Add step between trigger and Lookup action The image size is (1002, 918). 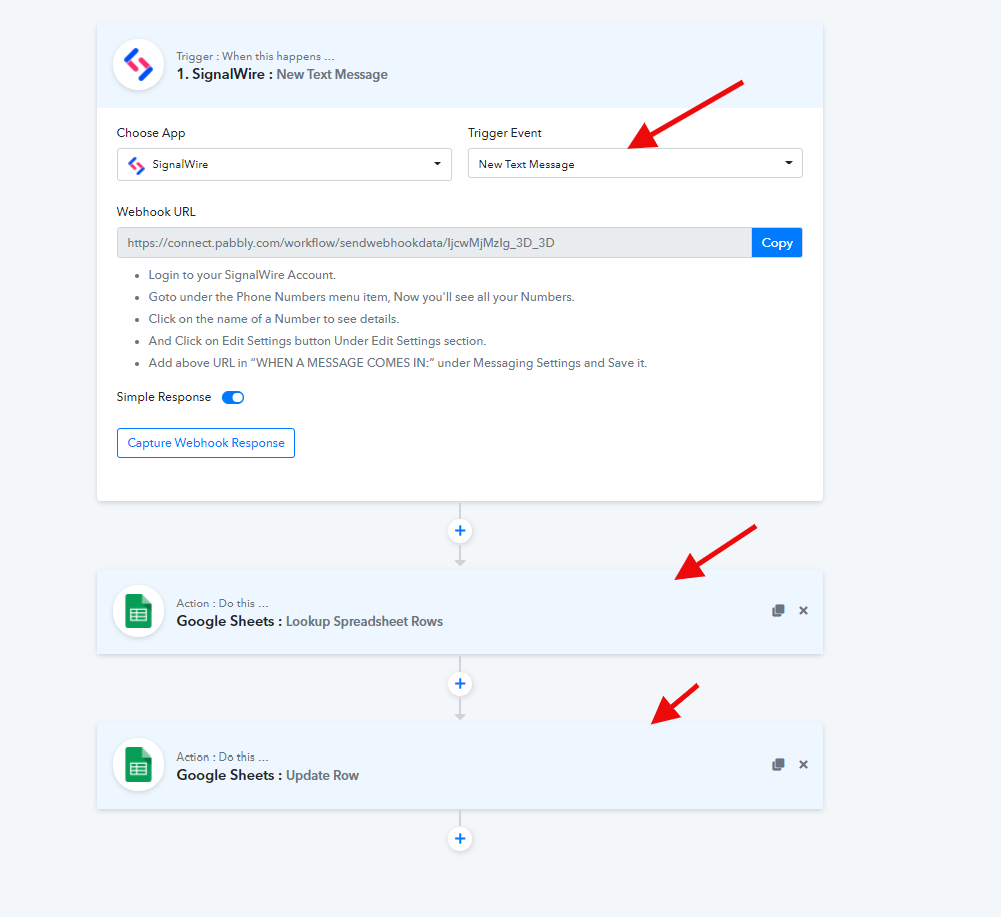[460, 531]
